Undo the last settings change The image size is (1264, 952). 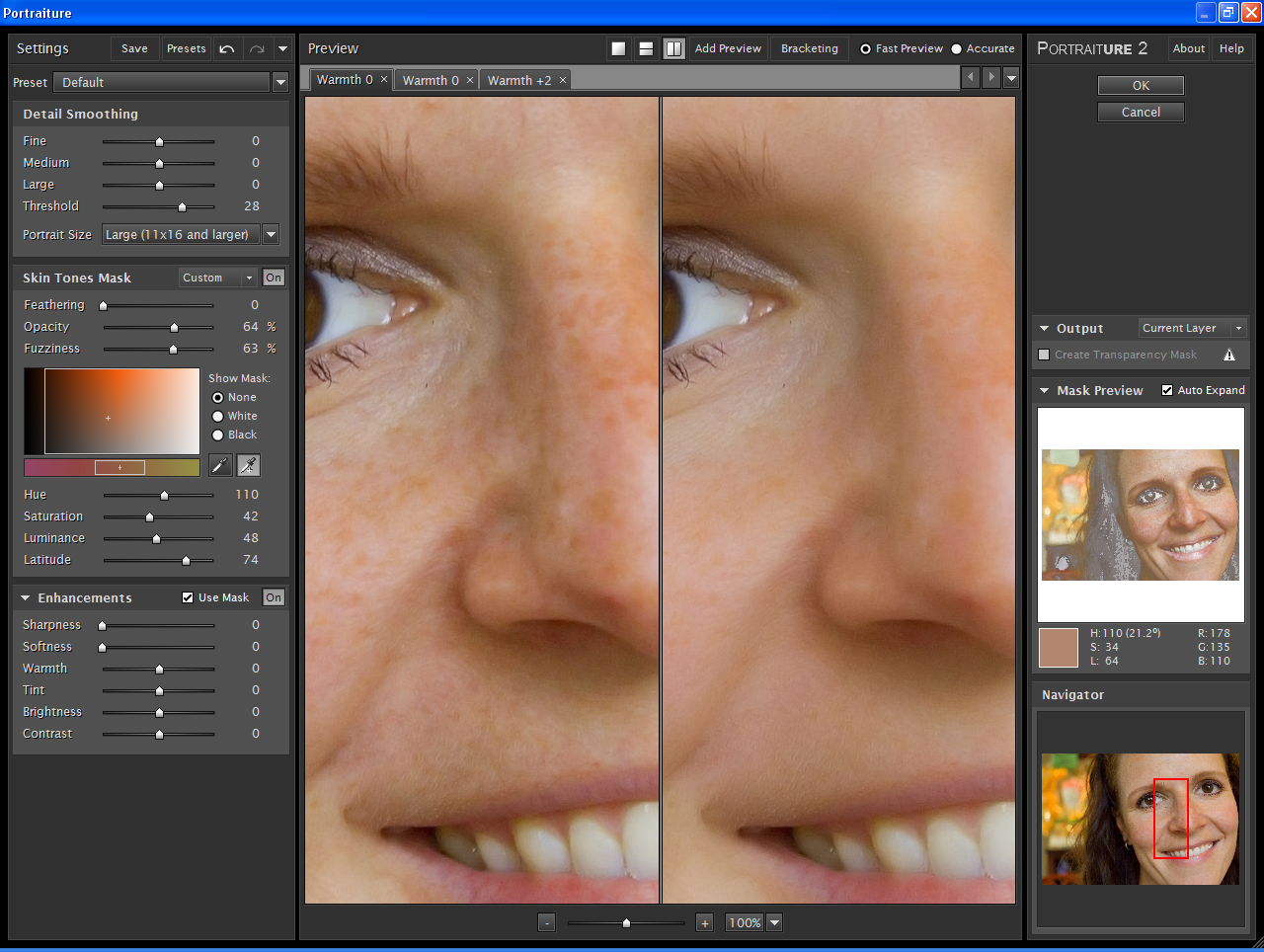point(228,47)
